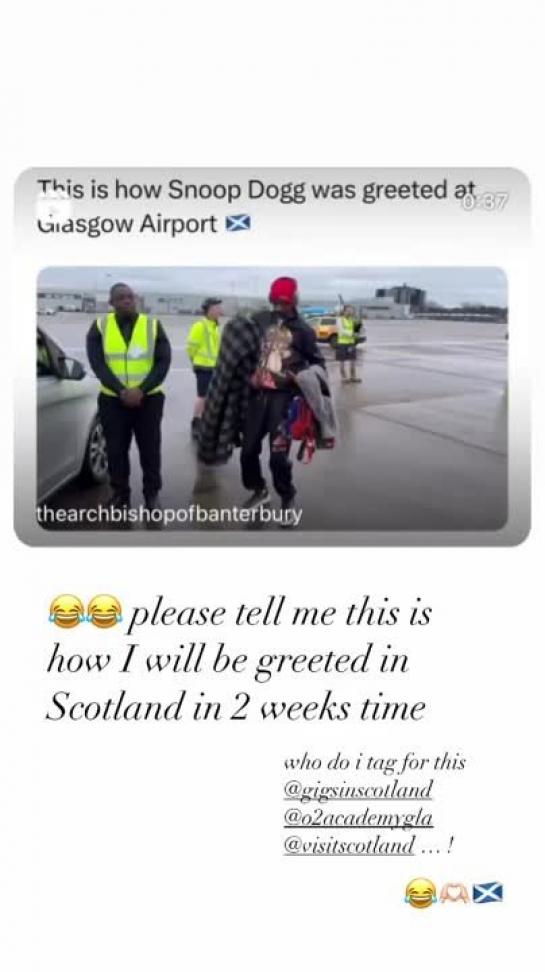Tap thearchbishopofbanterbury username on video
Image resolution: width=545 pixels, height=972 pixels.
(169, 515)
